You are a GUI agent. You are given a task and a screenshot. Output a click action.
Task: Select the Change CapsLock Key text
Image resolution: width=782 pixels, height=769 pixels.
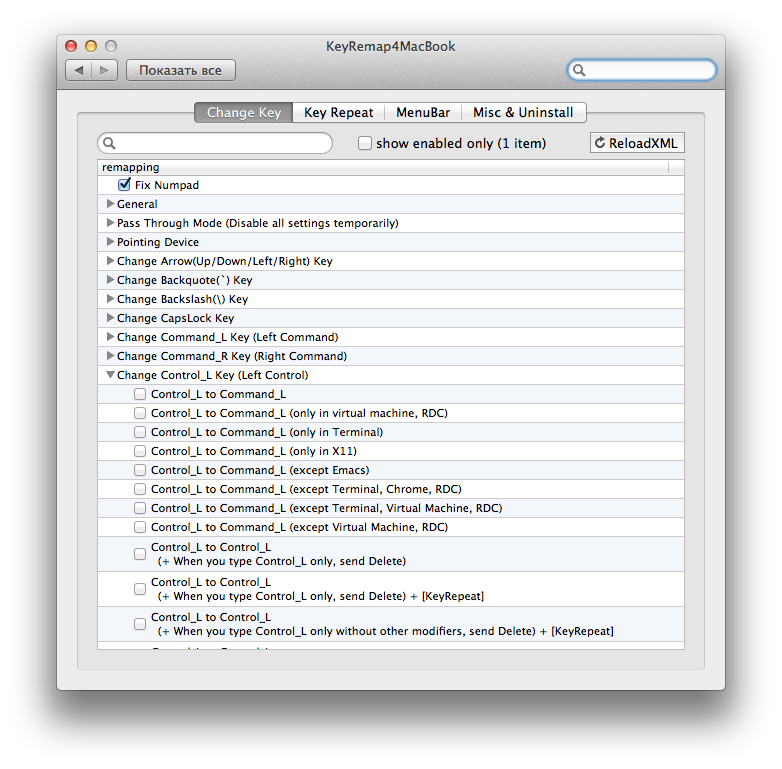pyautogui.click(x=176, y=318)
